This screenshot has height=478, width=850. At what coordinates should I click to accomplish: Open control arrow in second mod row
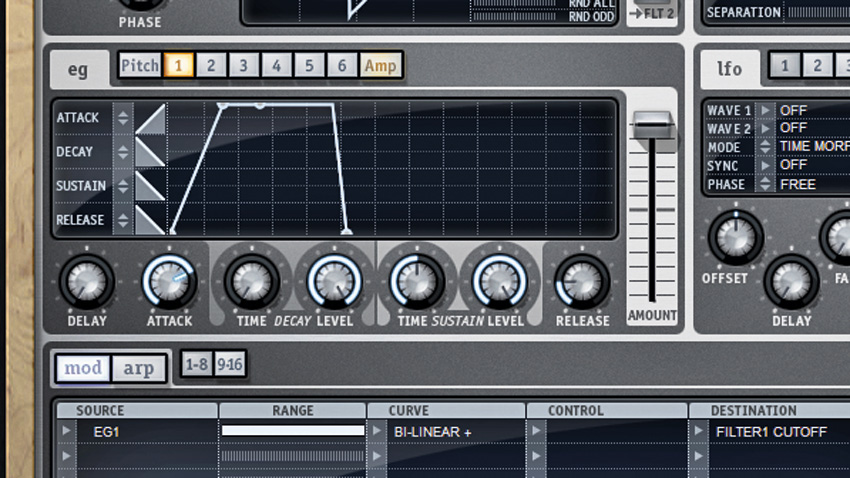536,456
